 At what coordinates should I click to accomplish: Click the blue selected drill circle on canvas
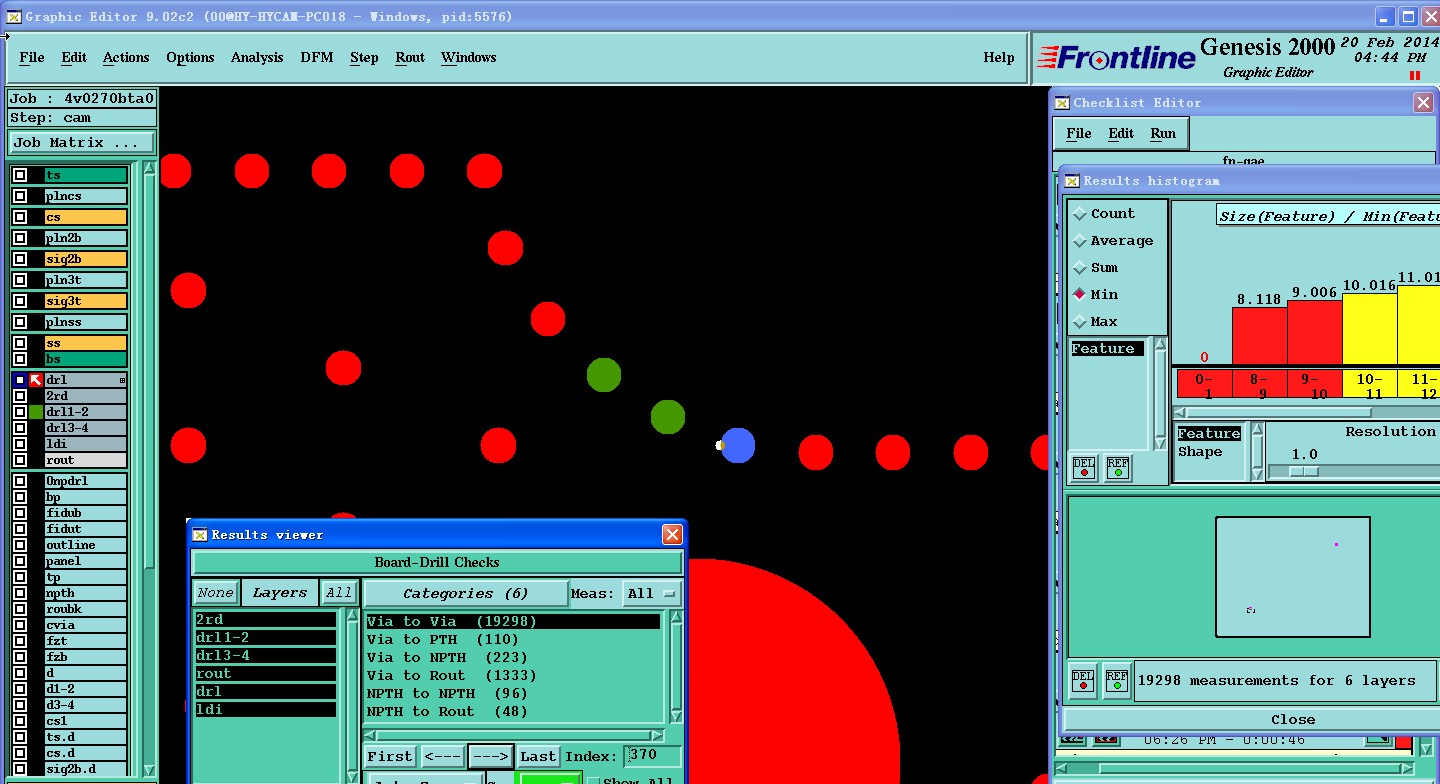point(738,445)
